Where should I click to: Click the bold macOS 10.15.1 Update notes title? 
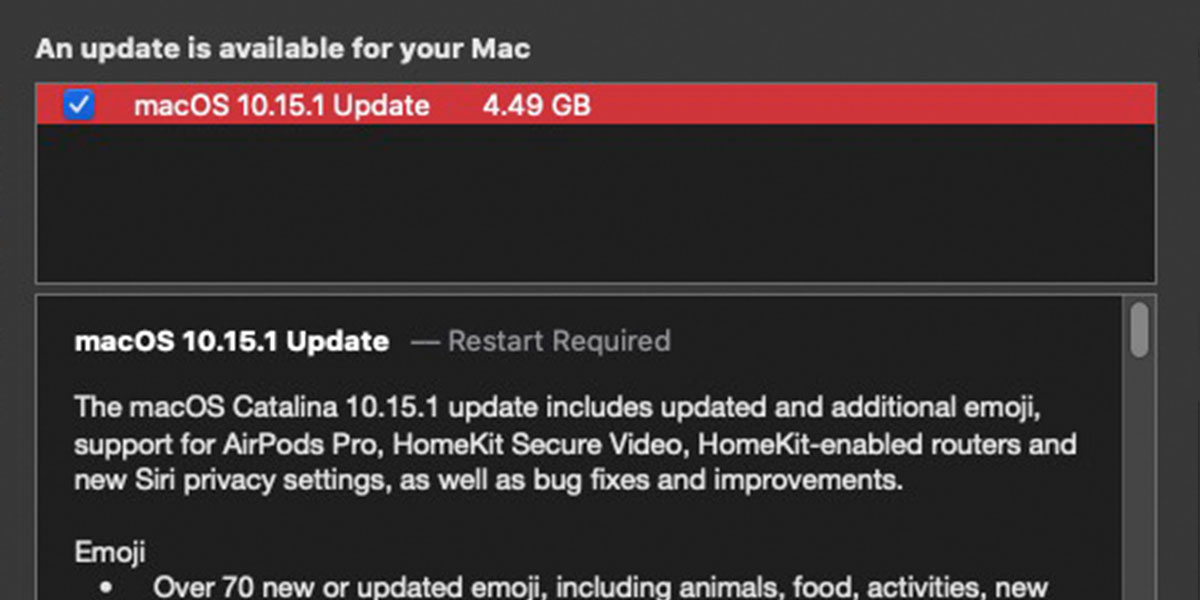tap(232, 341)
